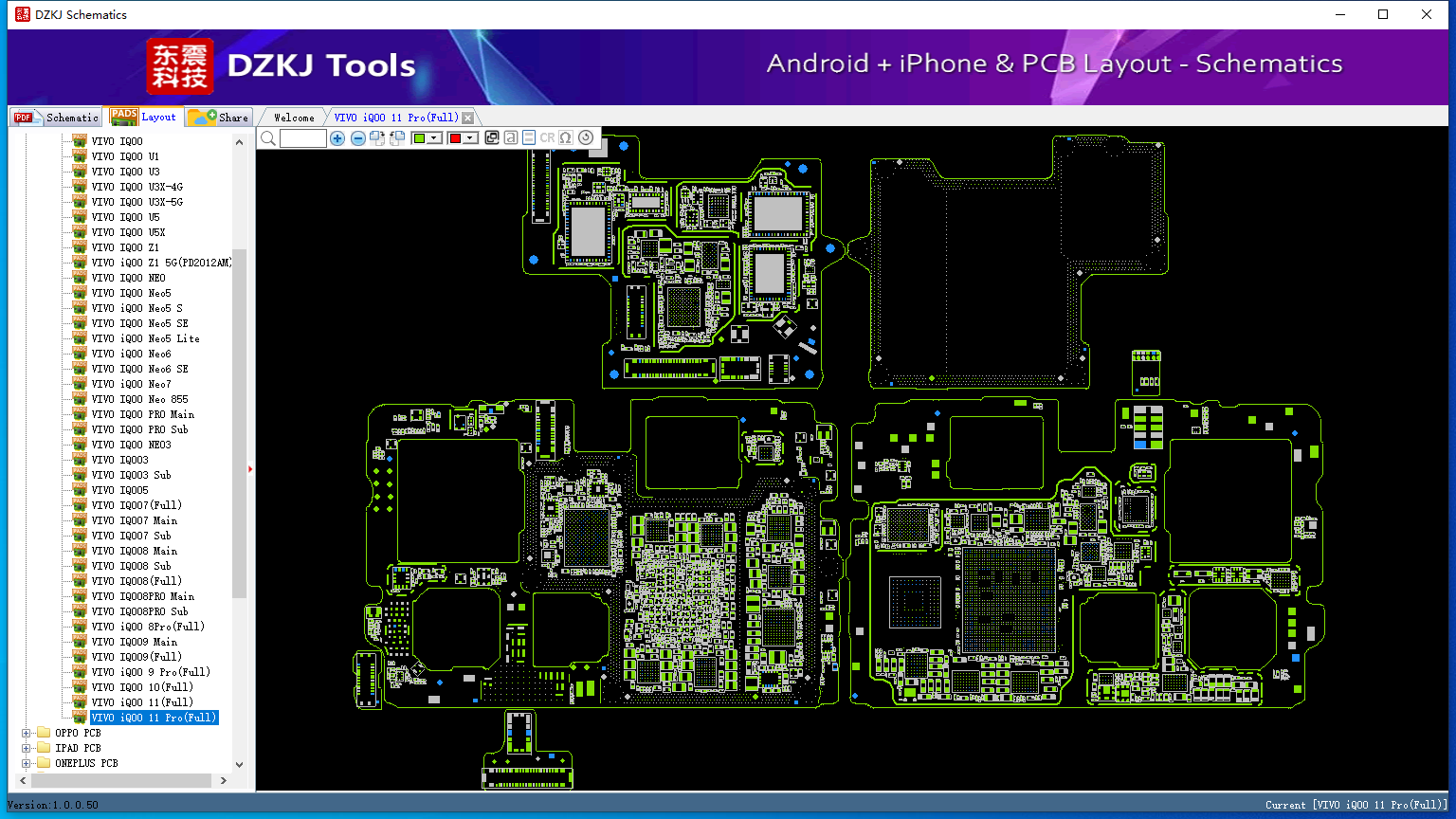Viewport: 1456px width, 819px height.
Task: Select VIVO iQOO 9 Pro(Full) layout
Action: [x=151, y=672]
